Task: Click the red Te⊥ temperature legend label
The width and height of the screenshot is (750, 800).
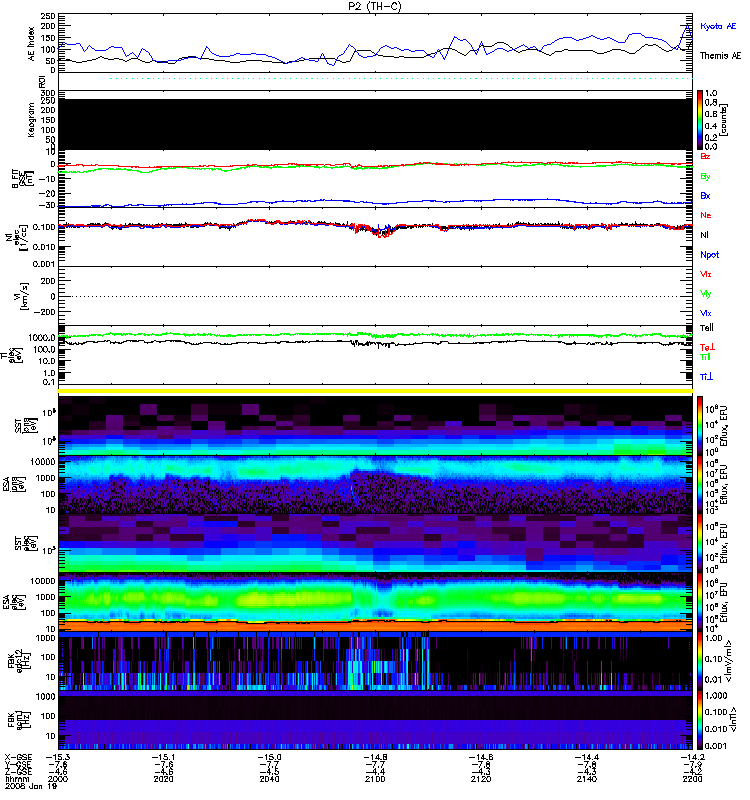Action: pyautogui.click(x=707, y=347)
